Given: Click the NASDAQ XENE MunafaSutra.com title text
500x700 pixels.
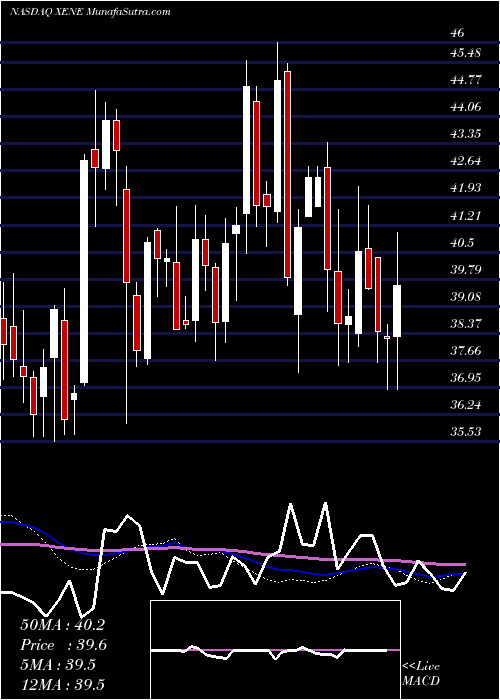Looking at the screenshot, I should point(90,11).
